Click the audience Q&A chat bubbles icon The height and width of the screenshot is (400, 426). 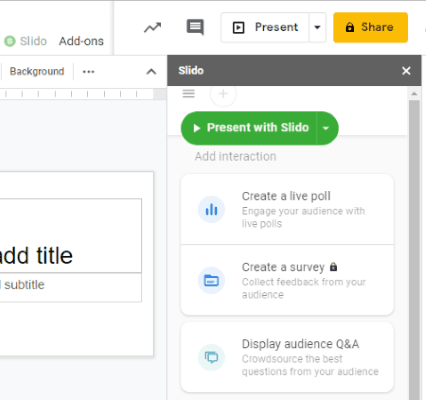point(211,357)
